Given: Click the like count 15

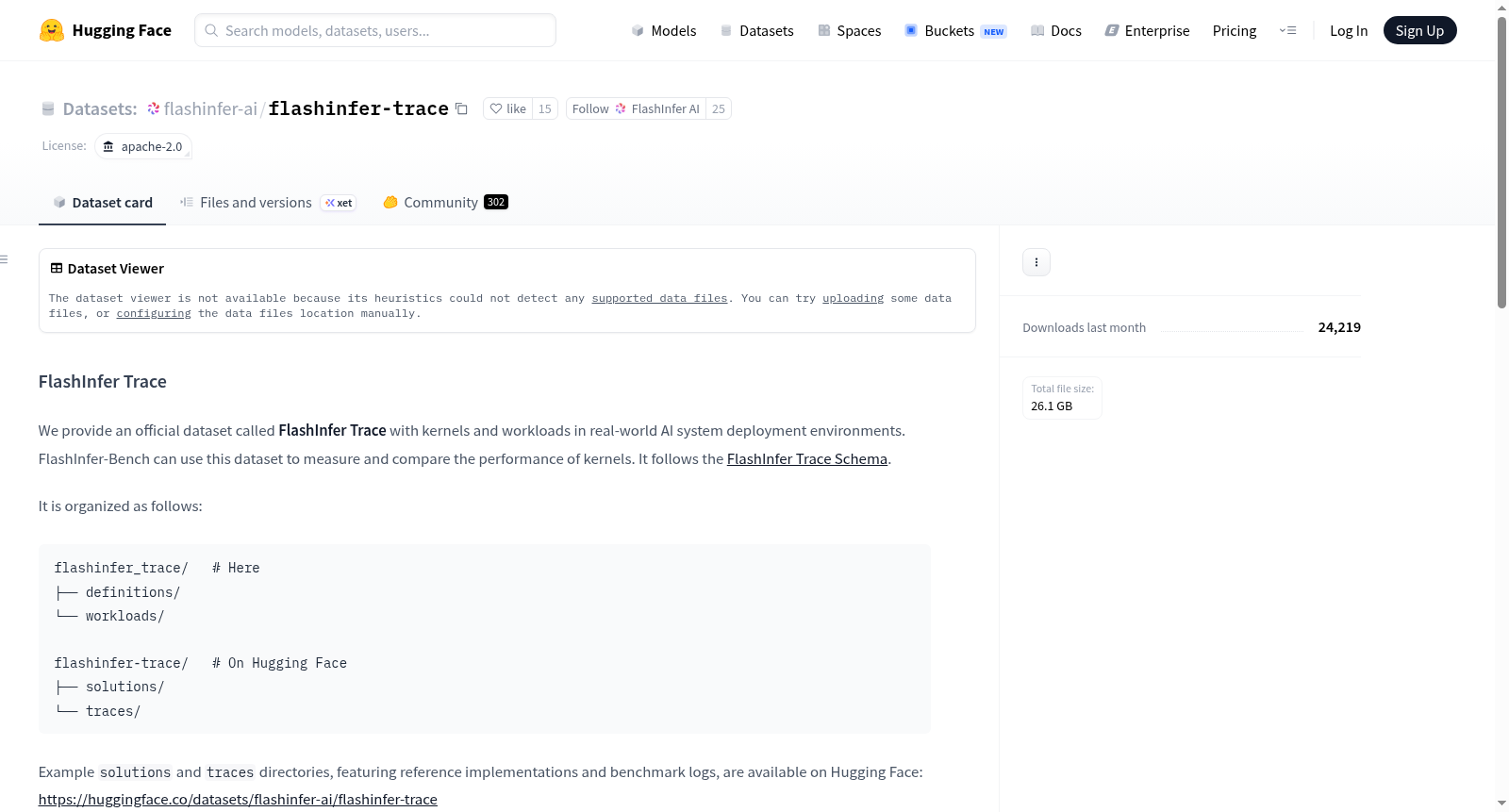Looking at the screenshot, I should point(545,108).
